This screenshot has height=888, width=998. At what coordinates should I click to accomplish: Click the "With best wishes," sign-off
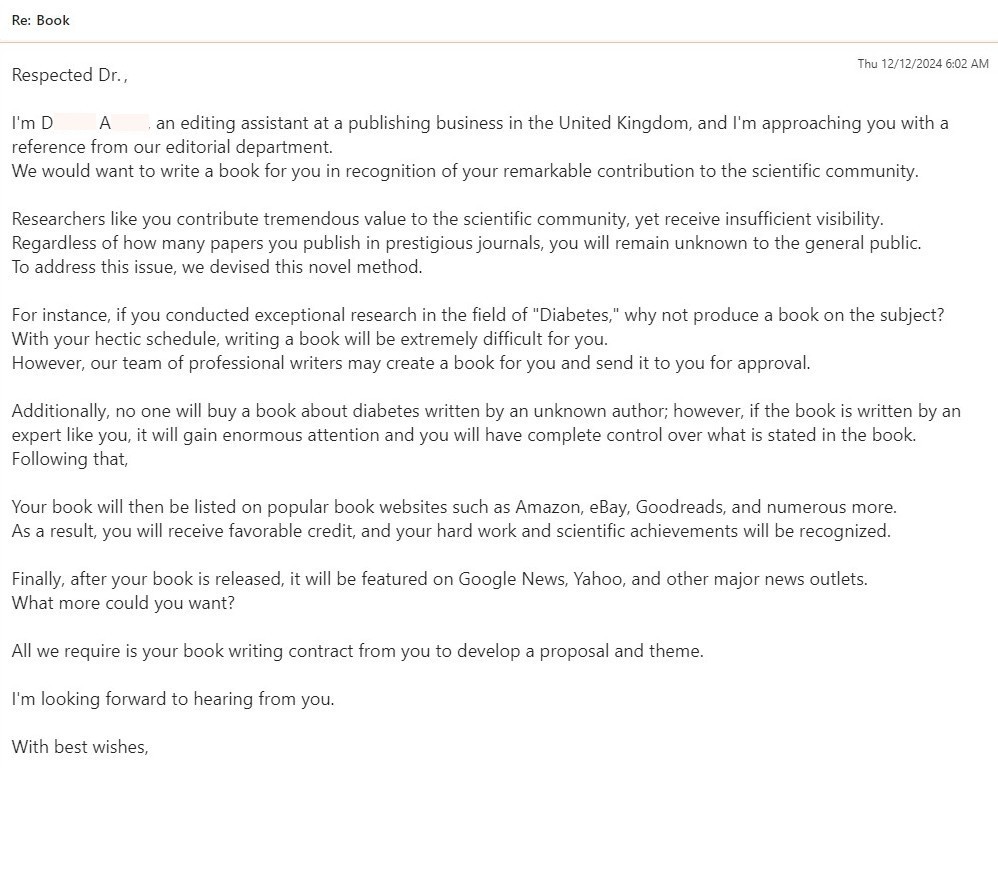click(x=80, y=747)
